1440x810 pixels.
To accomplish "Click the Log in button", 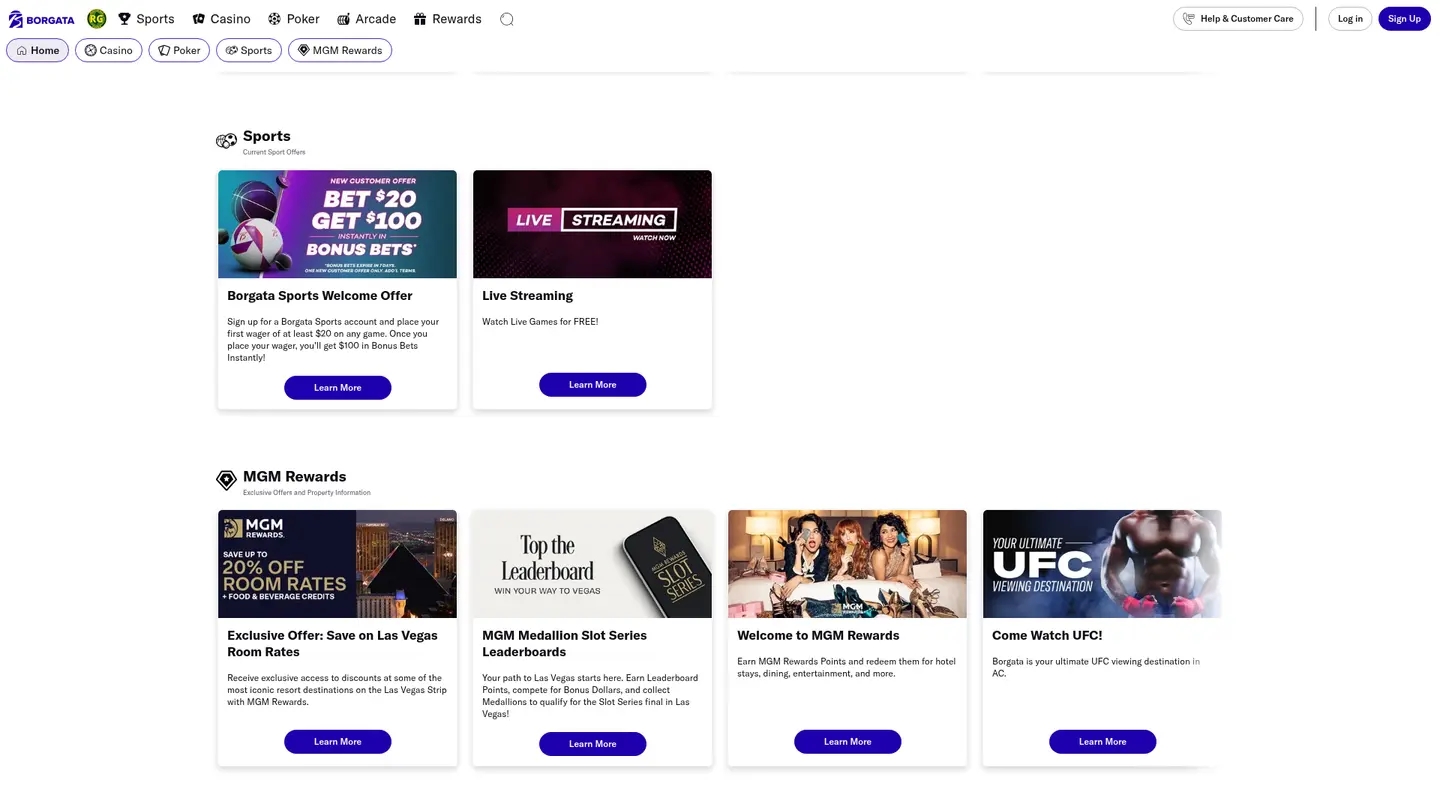I will tap(1350, 19).
